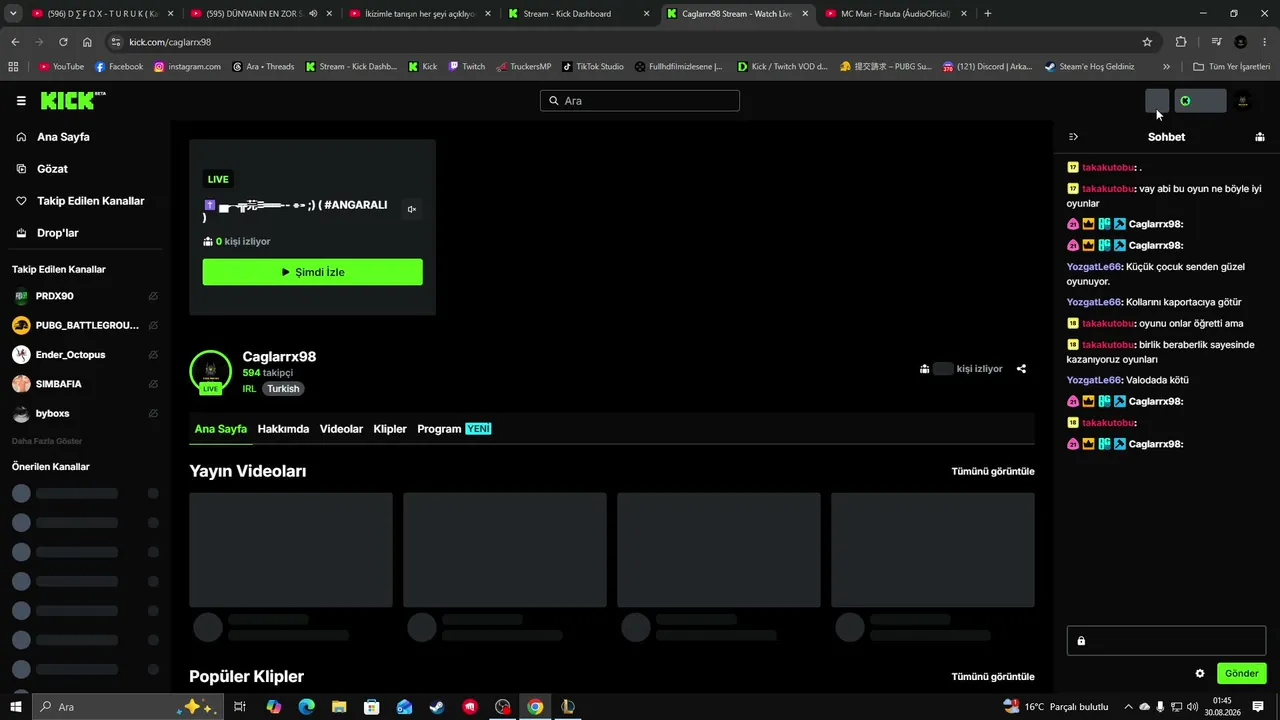Screen dimensions: 1280x720
Task: Open the IRL category link
Action: pyautogui.click(x=249, y=389)
